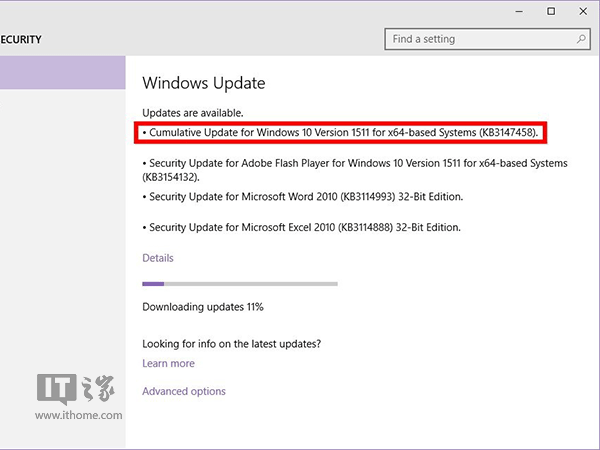
Task: Click the download progress bar
Action: tap(240, 284)
